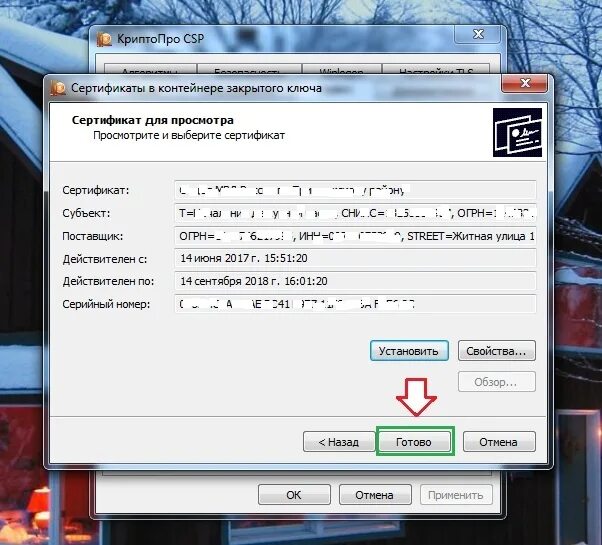Click OK in КриптоПро CSP window
602x545 pixels.
click(294, 495)
